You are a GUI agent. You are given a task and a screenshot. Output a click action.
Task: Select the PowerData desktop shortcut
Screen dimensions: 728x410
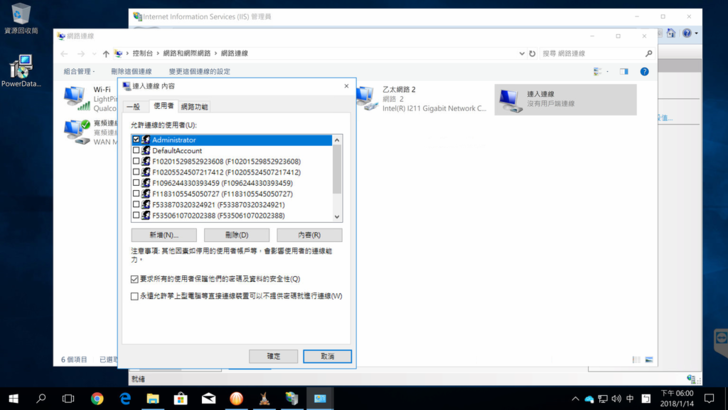(21, 71)
